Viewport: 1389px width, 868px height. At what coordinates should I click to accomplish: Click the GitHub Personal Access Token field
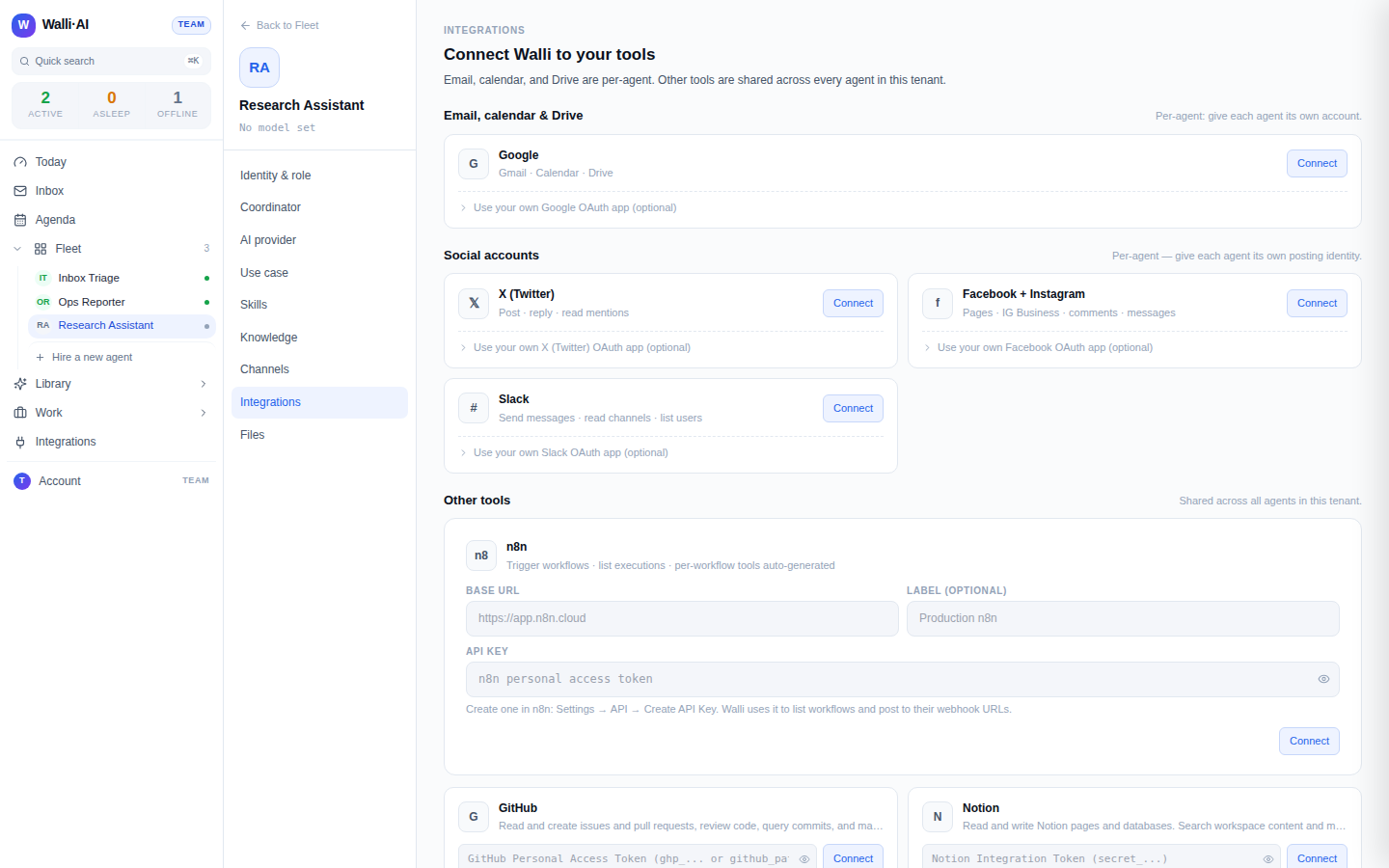coord(638,857)
